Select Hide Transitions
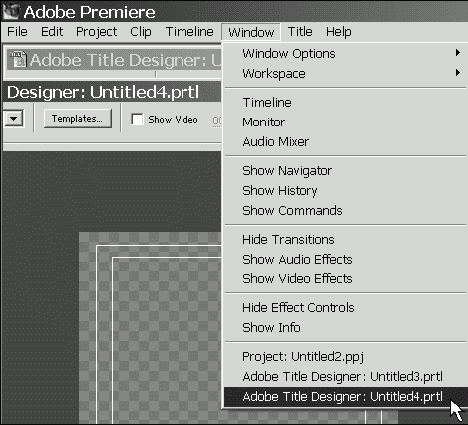This screenshot has width=468, height=425. (x=345, y=240)
